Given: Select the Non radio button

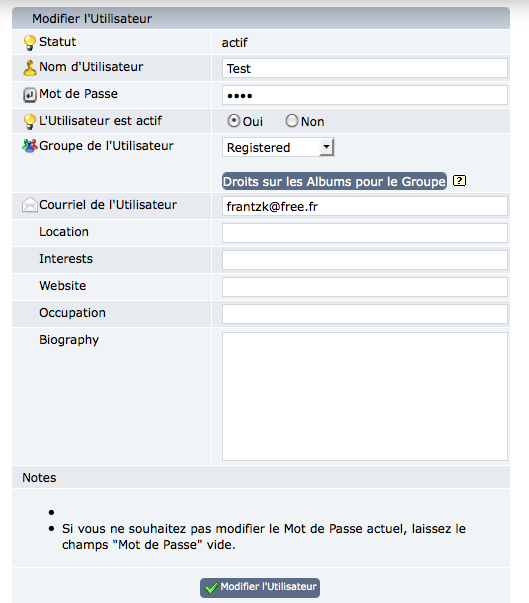Looking at the screenshot, I should [x=291, y=121].
